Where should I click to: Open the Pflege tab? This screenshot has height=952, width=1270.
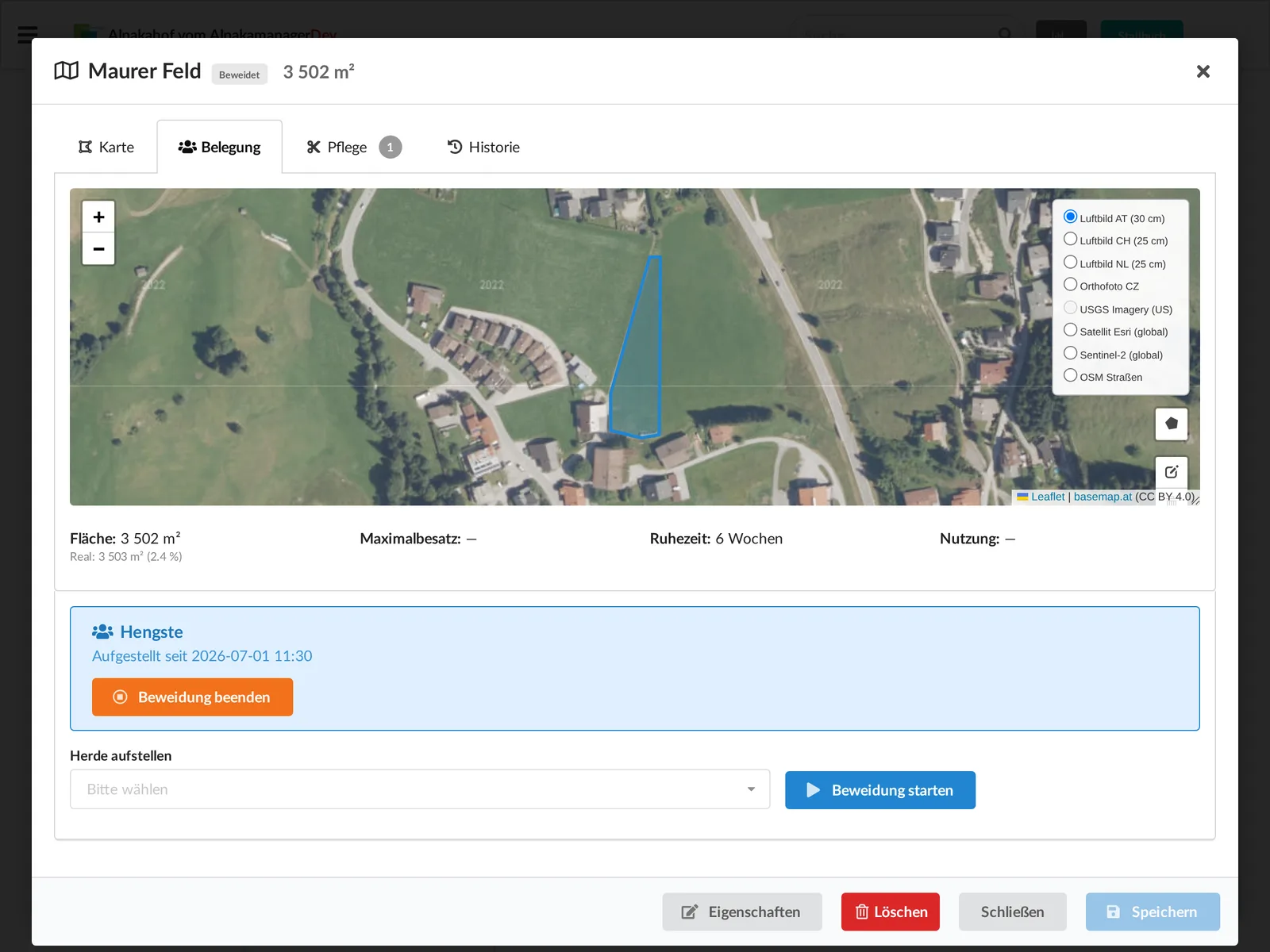tap(353, 147)
